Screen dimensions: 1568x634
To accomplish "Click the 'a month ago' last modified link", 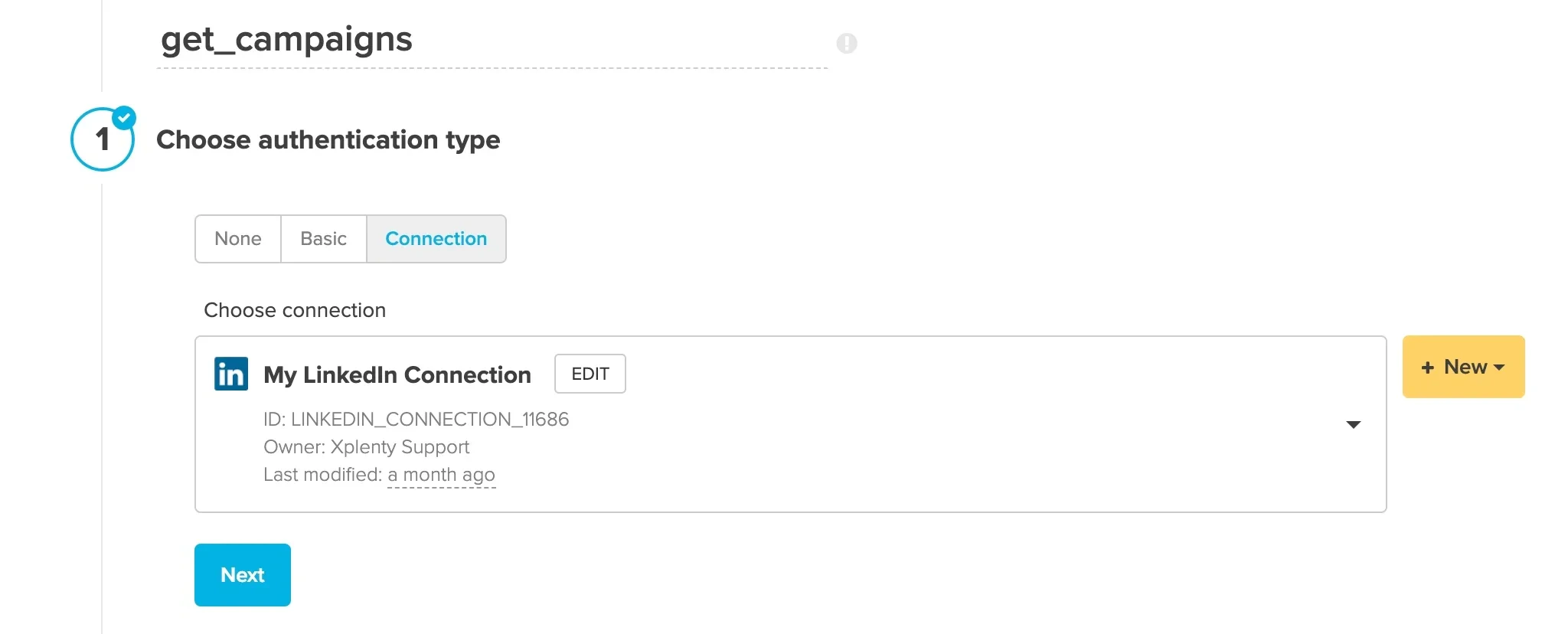I will 441,475.
